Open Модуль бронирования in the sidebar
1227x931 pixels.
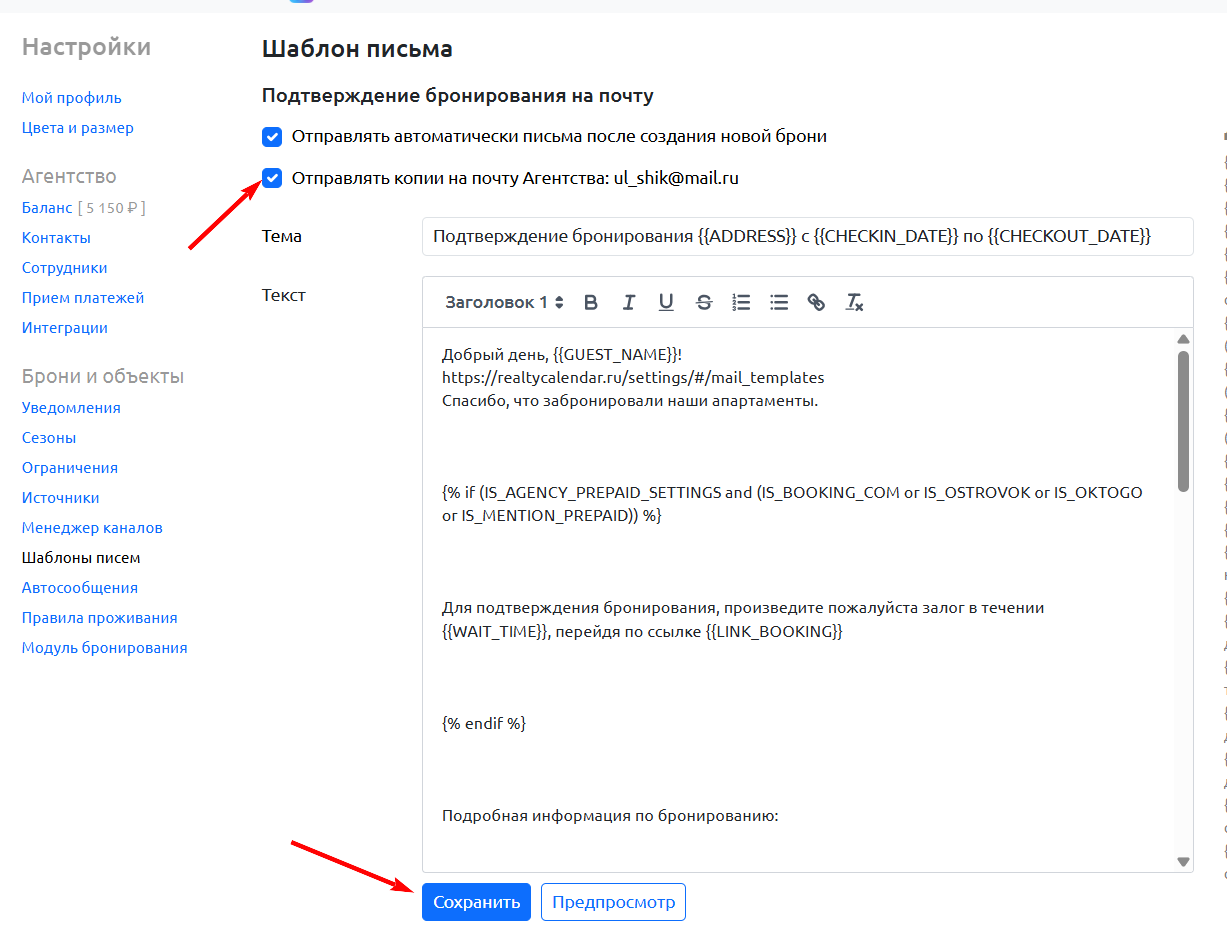pyautogui.click(x=105, y=648)
